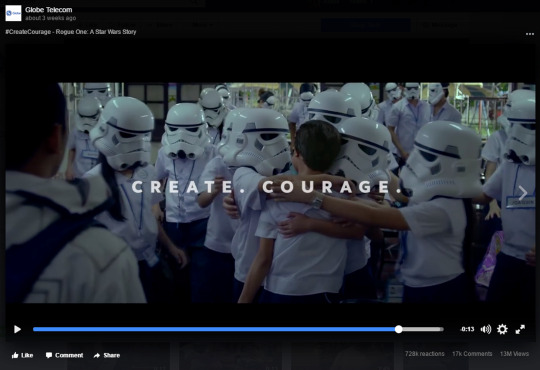Share the Create Courage video
This screenshot has width=540, height=370.
[x=107, y=355]
